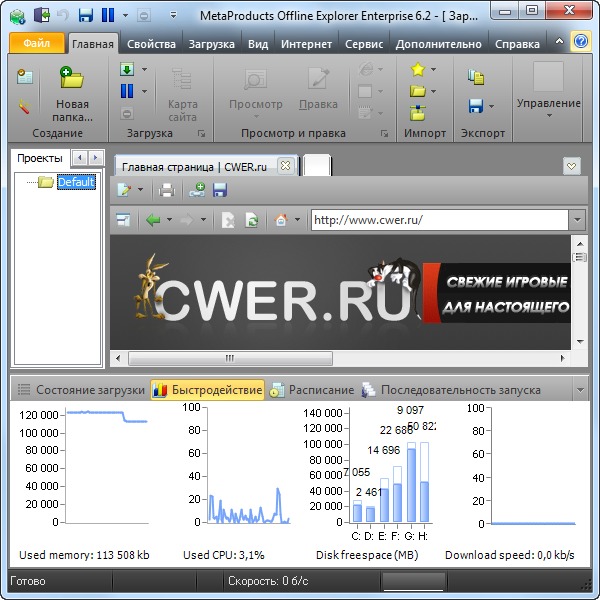Click the refresh page icon
The height and width of the screenshot is (600, 600).
point(252,220)
